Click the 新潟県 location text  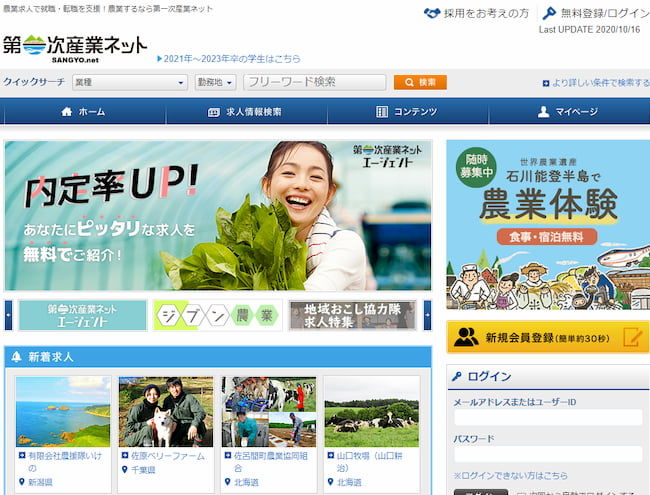(x=40, y=482)
